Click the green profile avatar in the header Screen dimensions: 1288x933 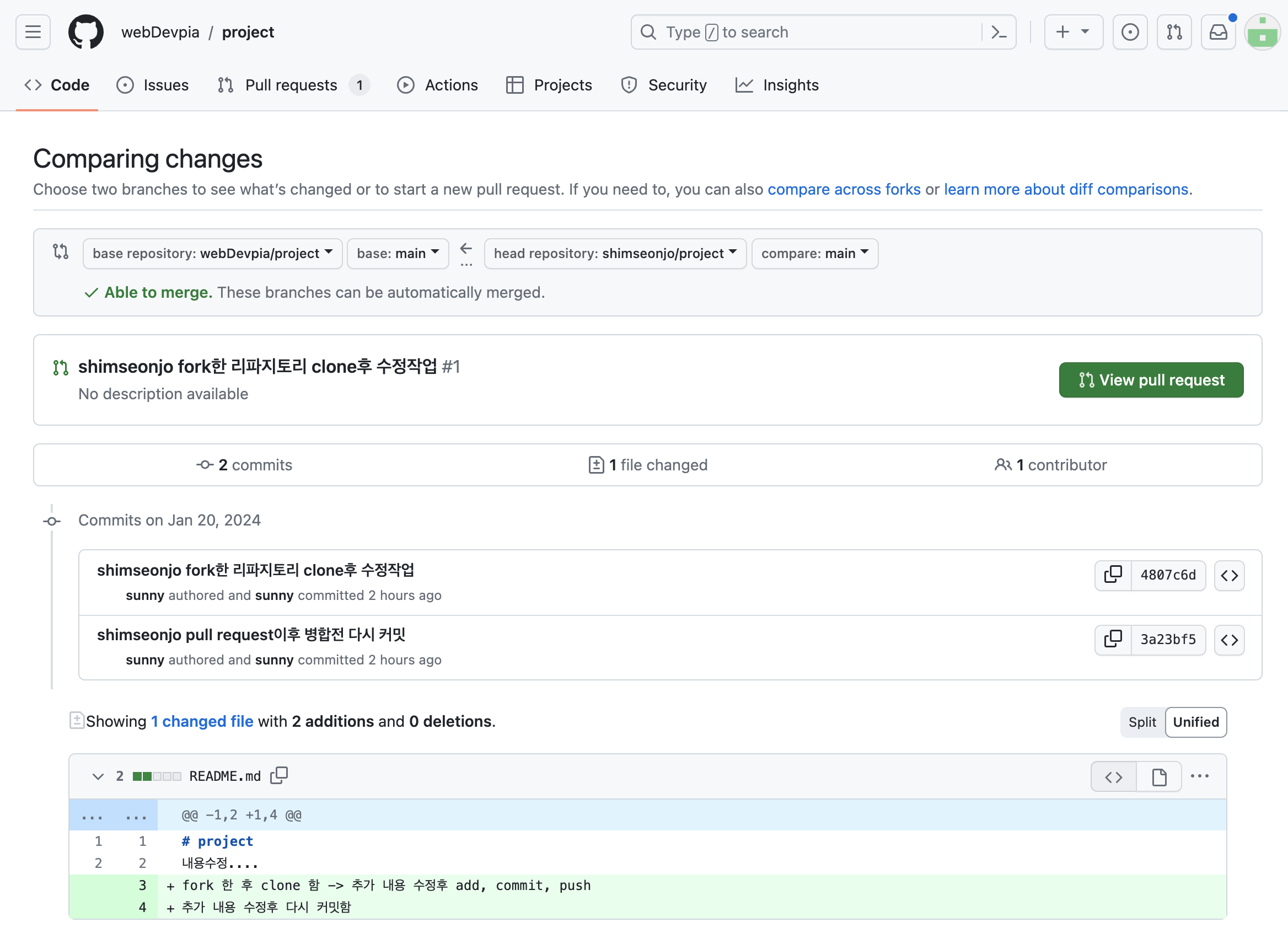pyautogui.click(x=1262, y=32)
